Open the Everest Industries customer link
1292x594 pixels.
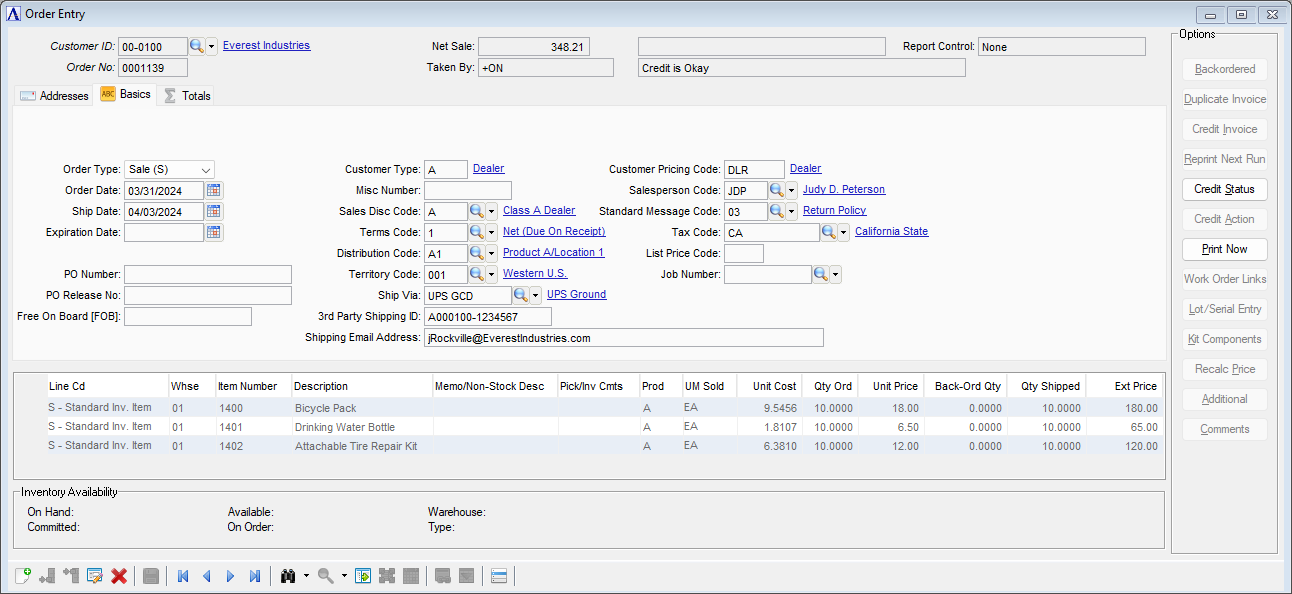pos(266,46)
